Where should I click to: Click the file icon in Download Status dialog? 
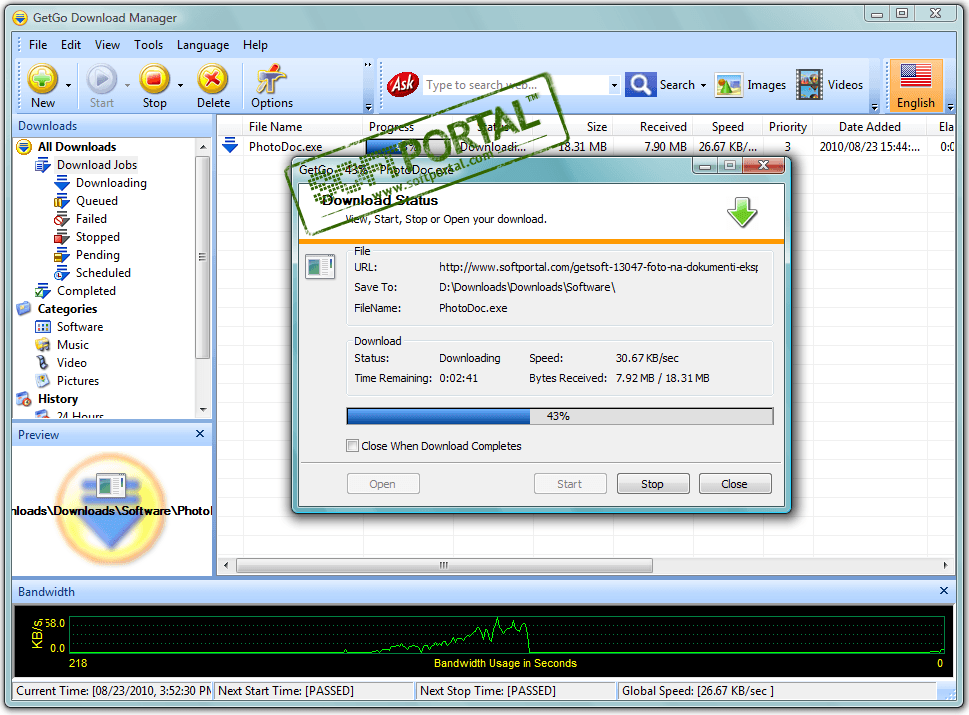320,267
